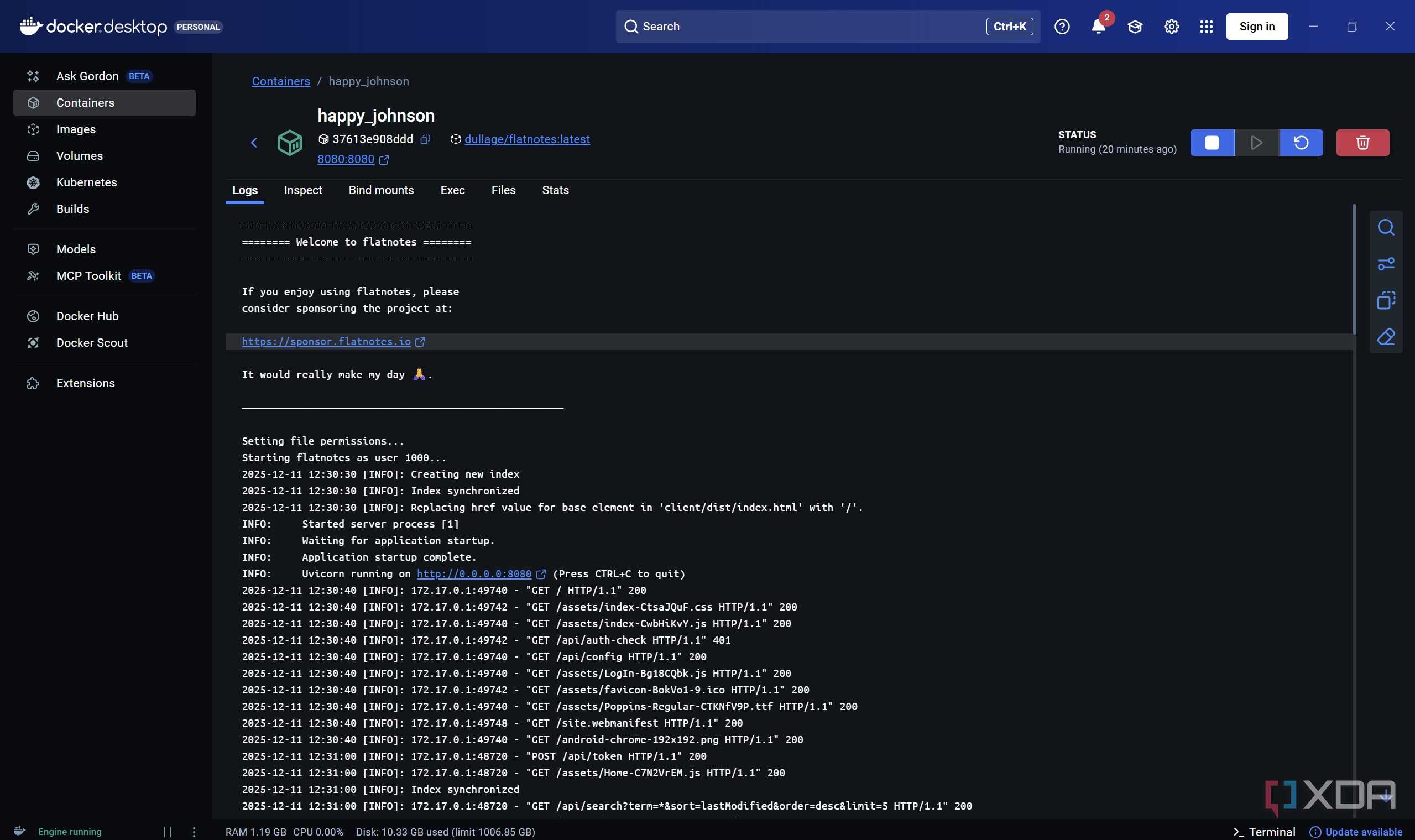Screen dimensions: 1415x840
Task: Restart the container with the restart icon
Action: (1301, 143)
